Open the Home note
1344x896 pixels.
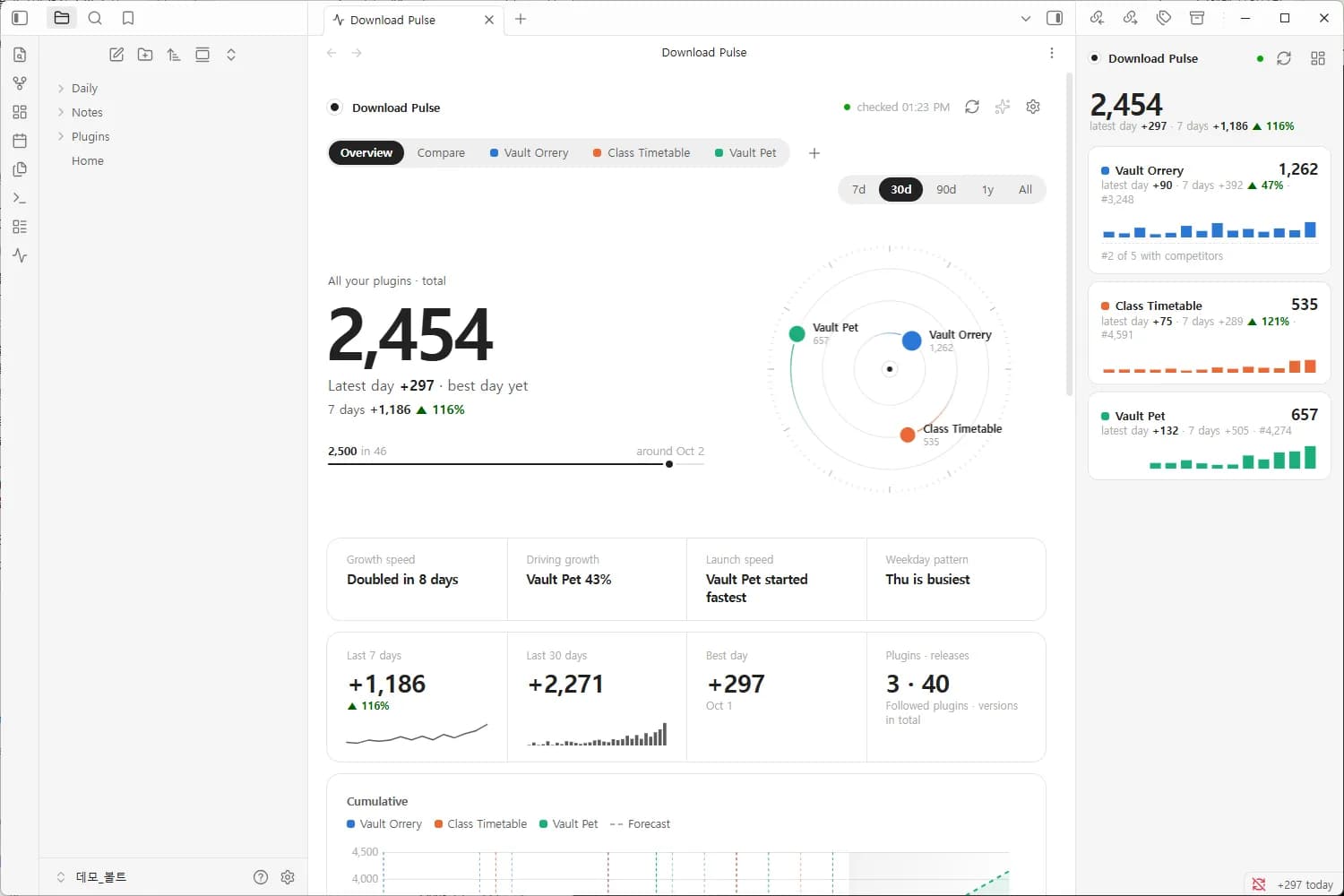[88, 161]
